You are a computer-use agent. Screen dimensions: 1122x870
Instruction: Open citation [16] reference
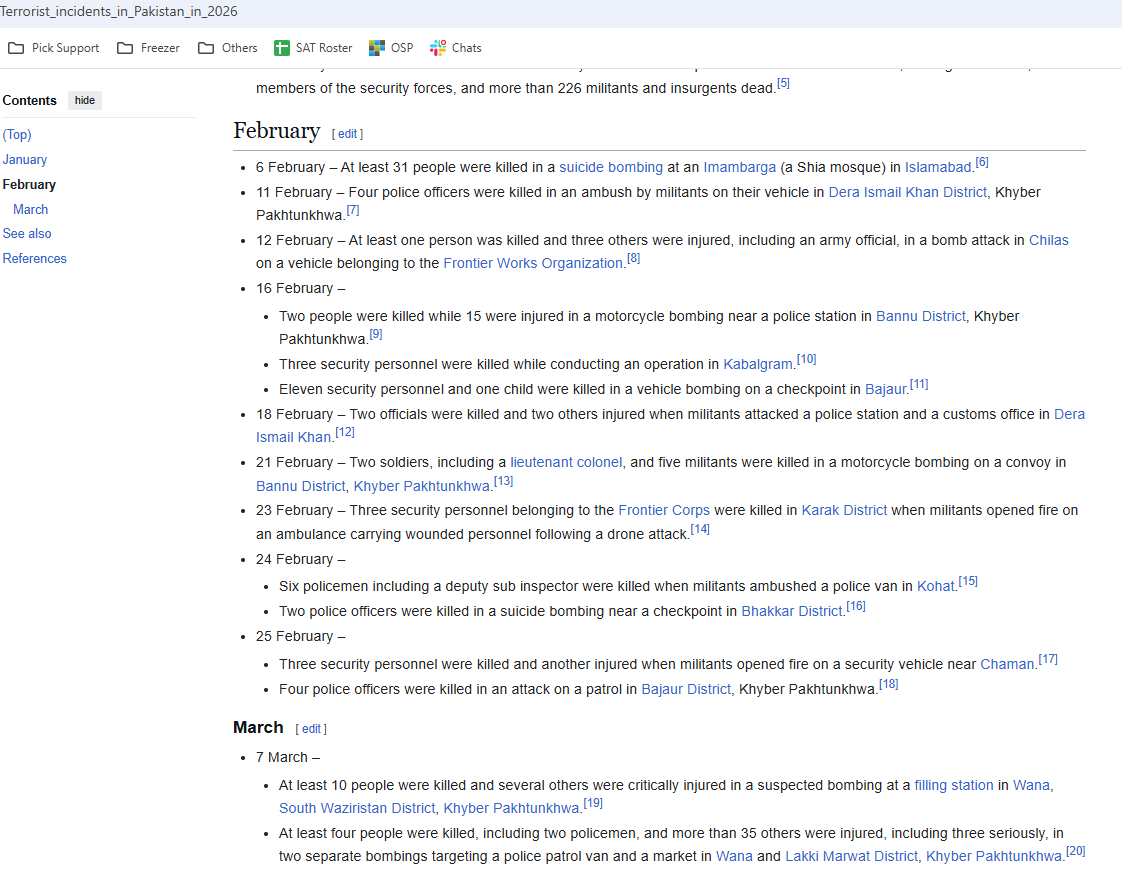coord(856,606)
